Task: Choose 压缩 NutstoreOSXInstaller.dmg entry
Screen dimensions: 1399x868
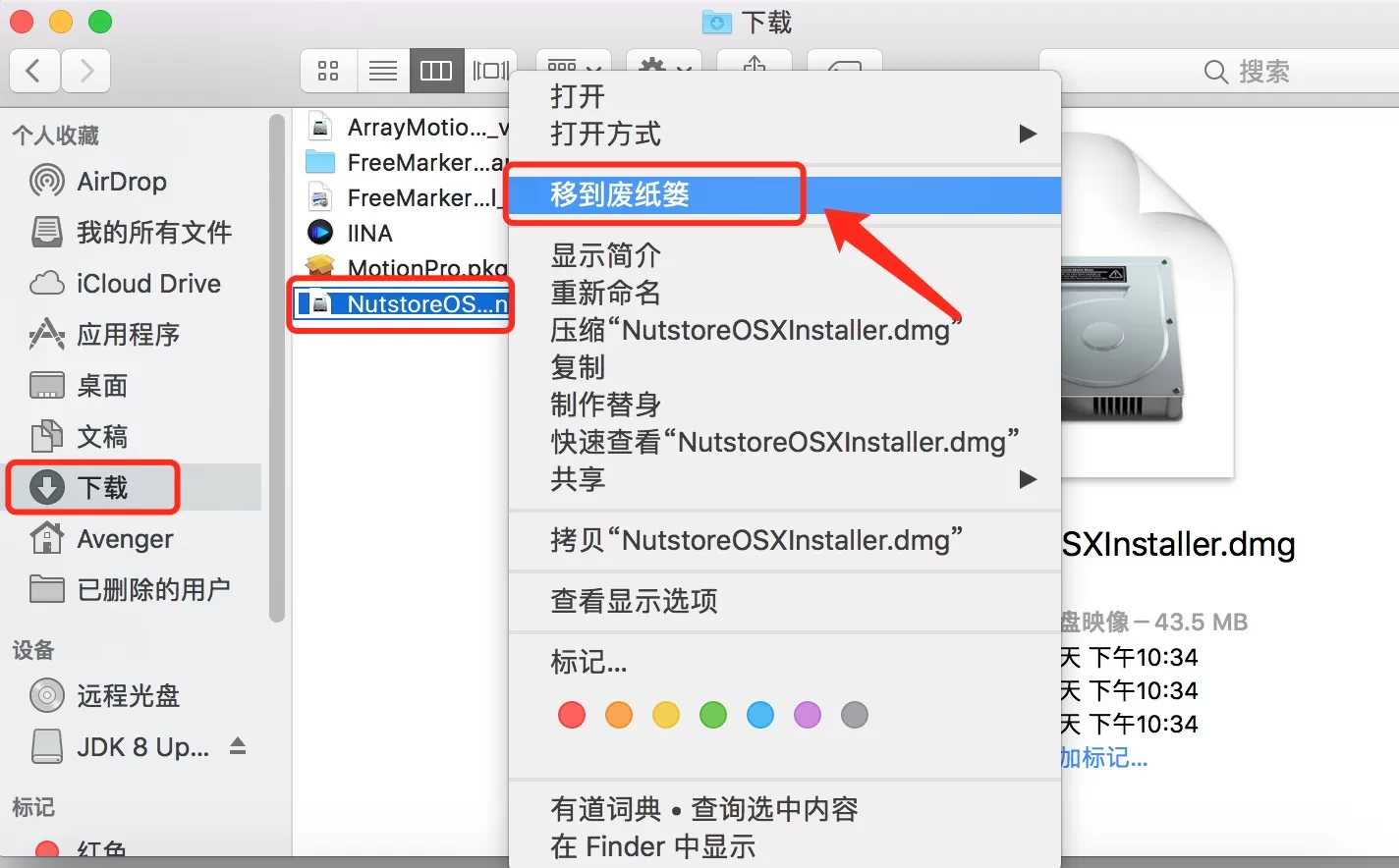Action: pos(785,330)
